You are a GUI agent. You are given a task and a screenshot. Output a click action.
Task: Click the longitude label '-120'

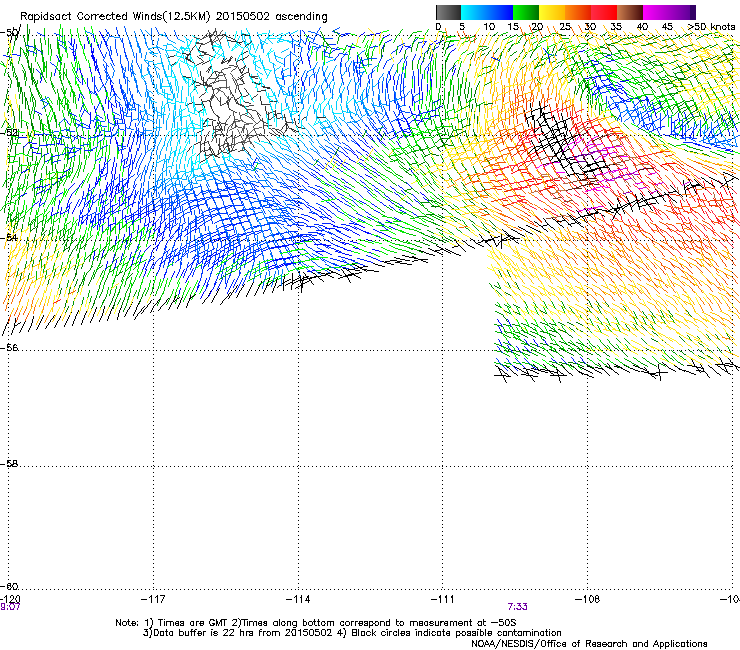[10, 599]
